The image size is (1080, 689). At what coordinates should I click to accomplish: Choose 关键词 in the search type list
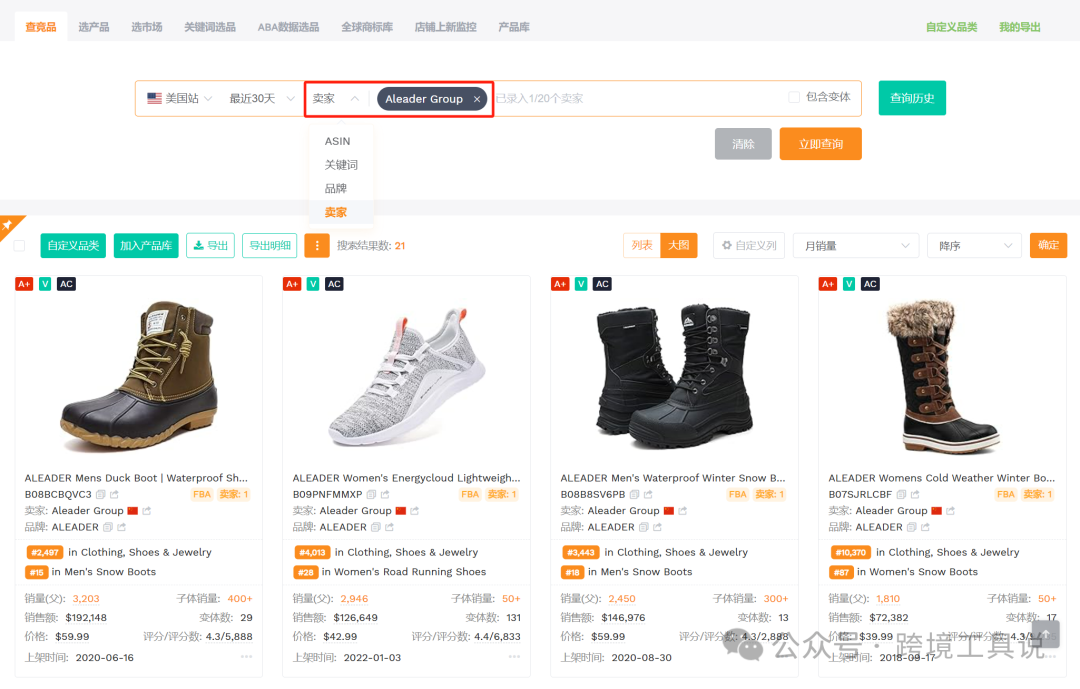point(341,165)
